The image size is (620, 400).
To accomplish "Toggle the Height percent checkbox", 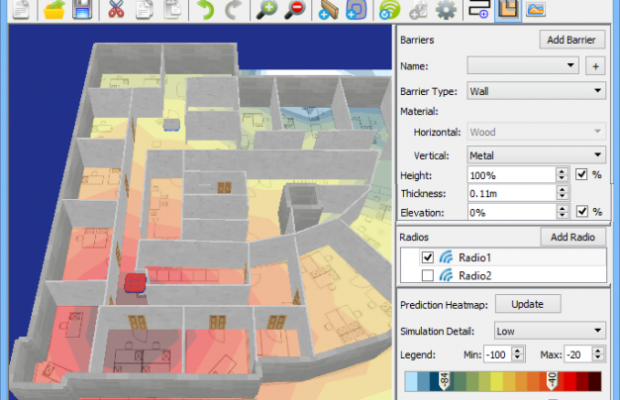I will click(582, 174).
